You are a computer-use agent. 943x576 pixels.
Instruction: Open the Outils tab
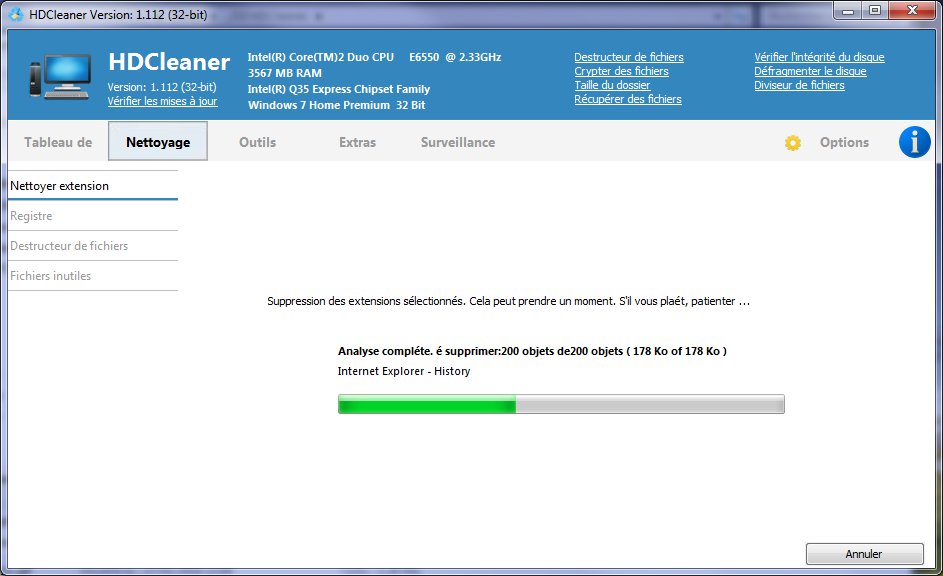coord(257,142)
